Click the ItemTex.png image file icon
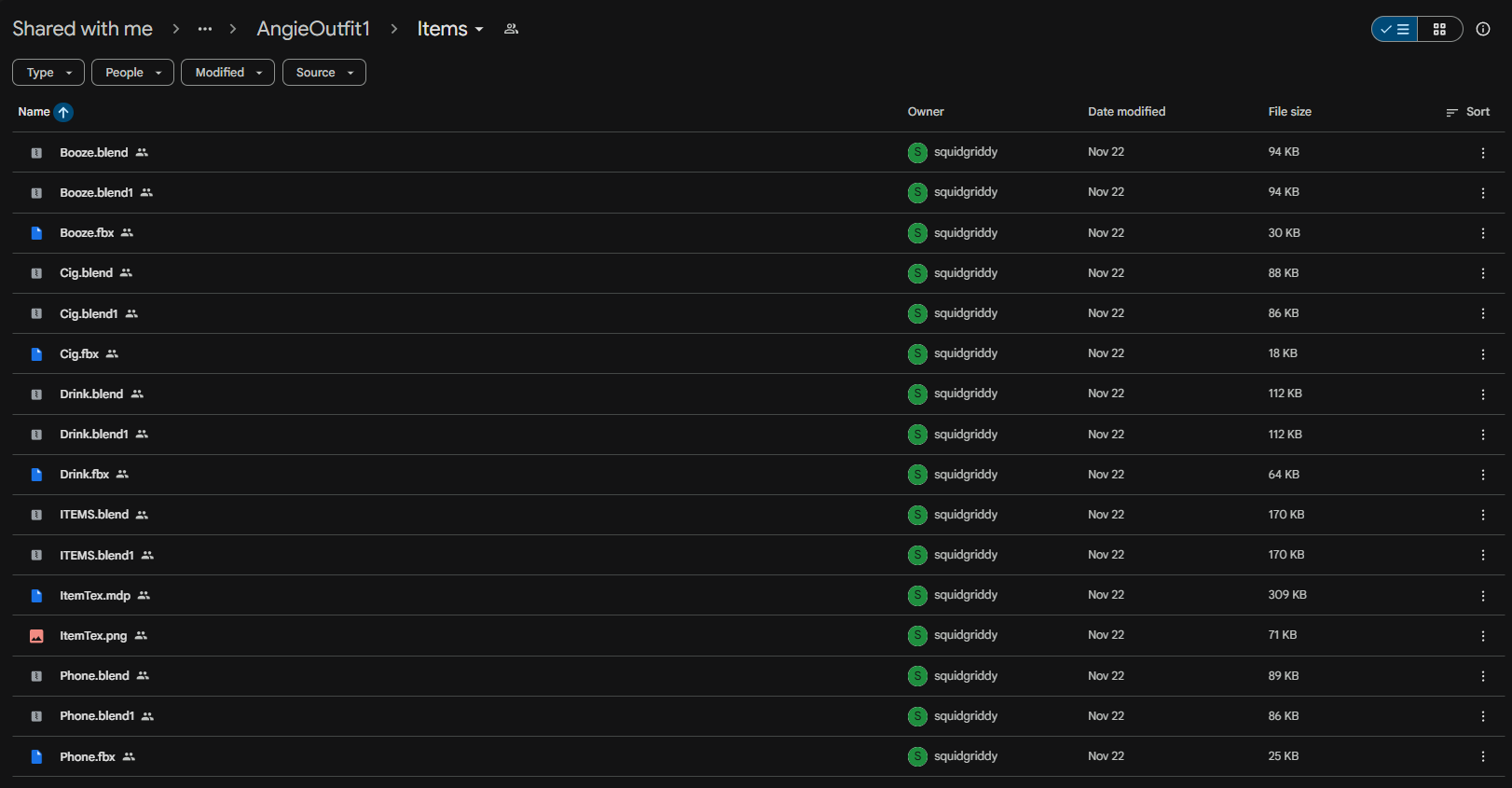1512x788 pixels. pyautogui.click(x=36, y=636)
